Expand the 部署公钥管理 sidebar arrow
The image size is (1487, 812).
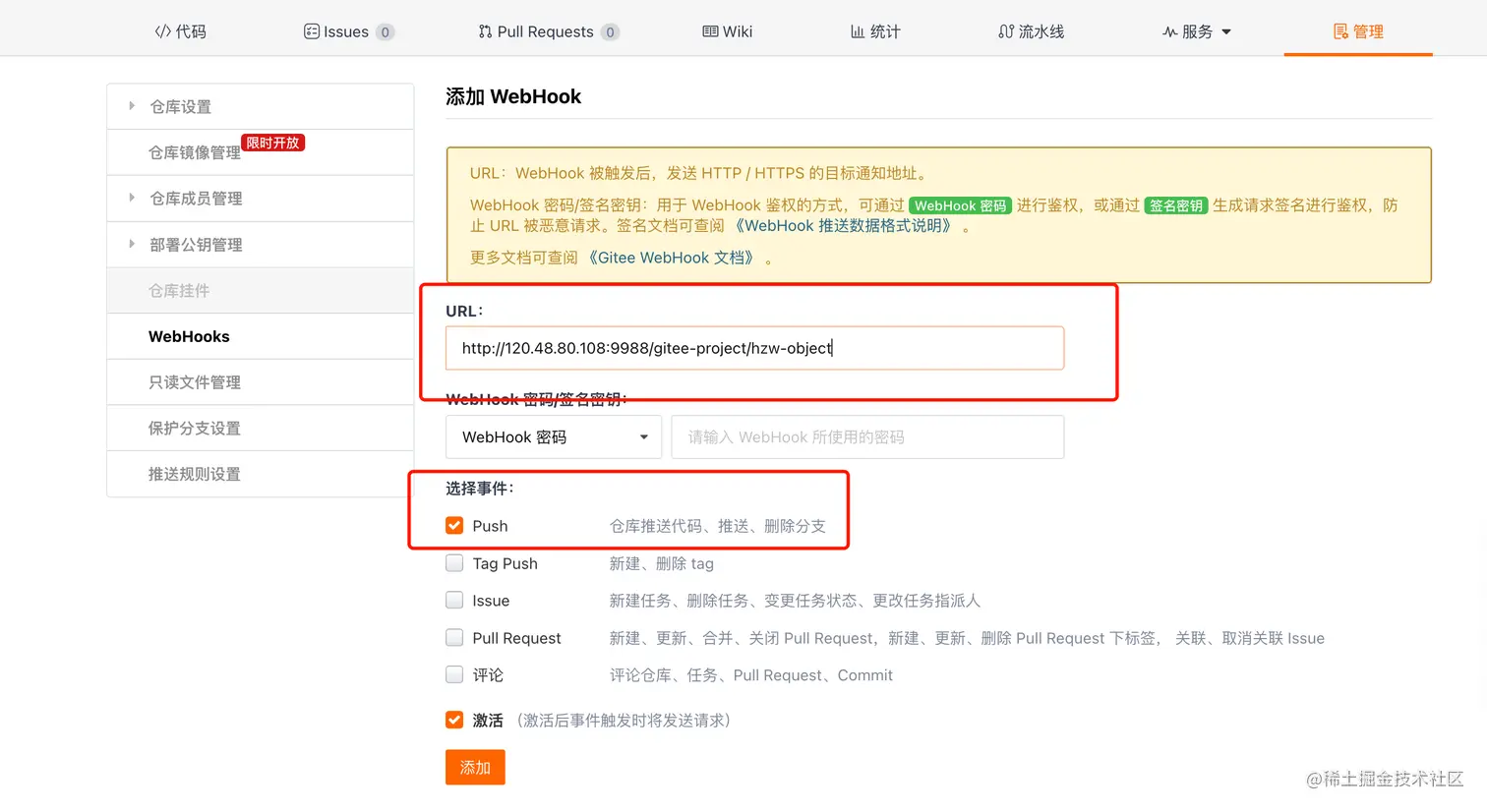click(x=132, y=244)
